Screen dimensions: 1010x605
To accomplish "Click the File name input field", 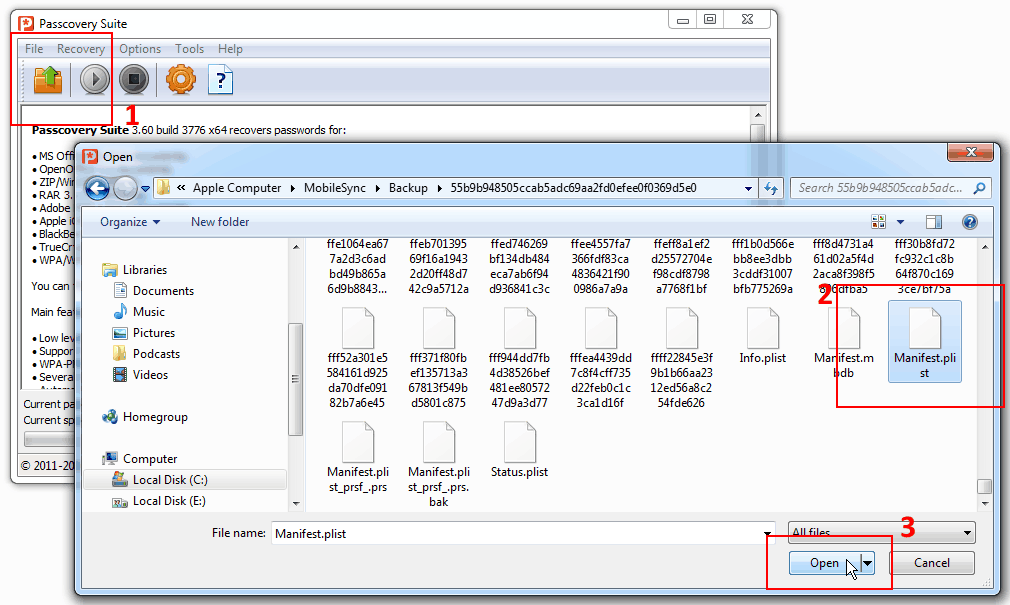I will [x=517, y=533].
